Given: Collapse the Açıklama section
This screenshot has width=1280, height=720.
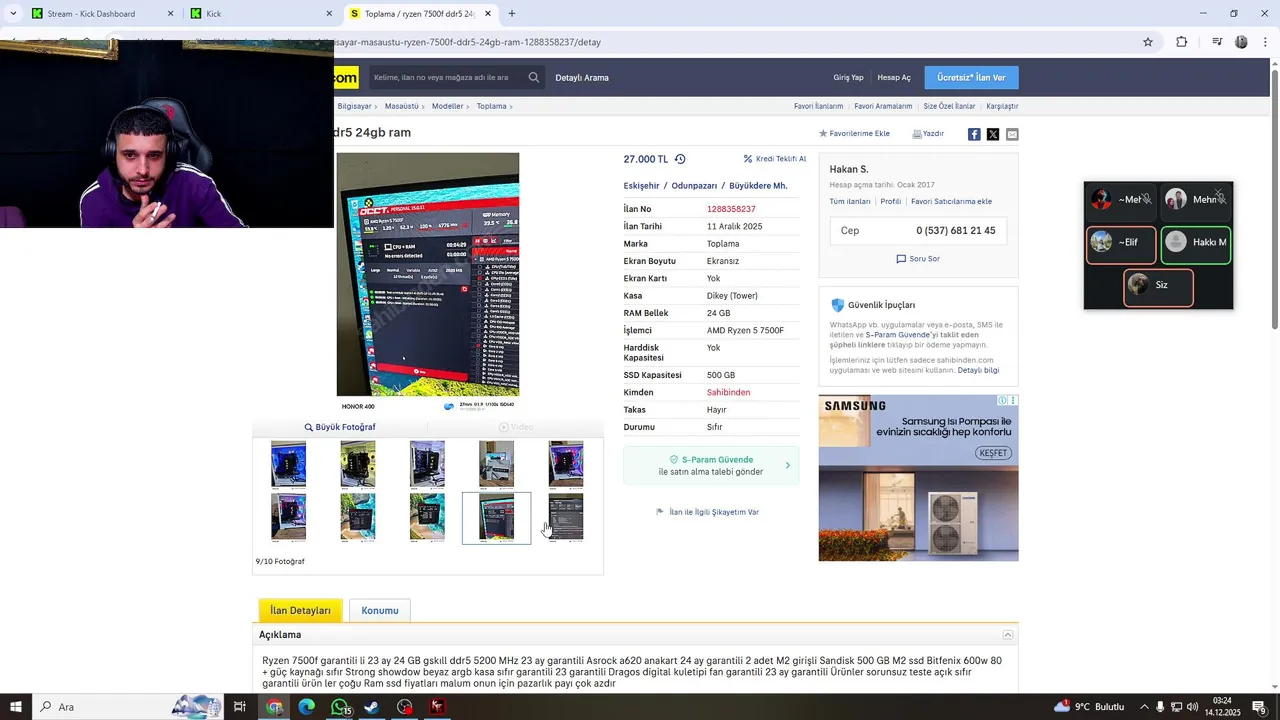Looking at the screenshot, I should pyautogui.click(x=1008, y=635).
